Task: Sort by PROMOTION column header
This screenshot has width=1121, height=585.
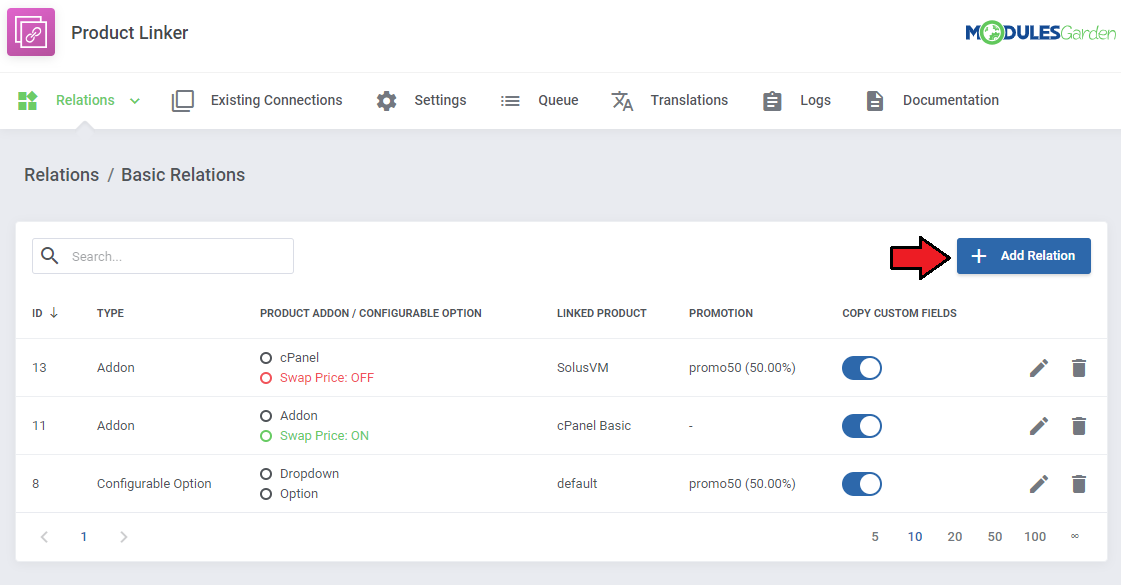Action: tap(721, 313)
